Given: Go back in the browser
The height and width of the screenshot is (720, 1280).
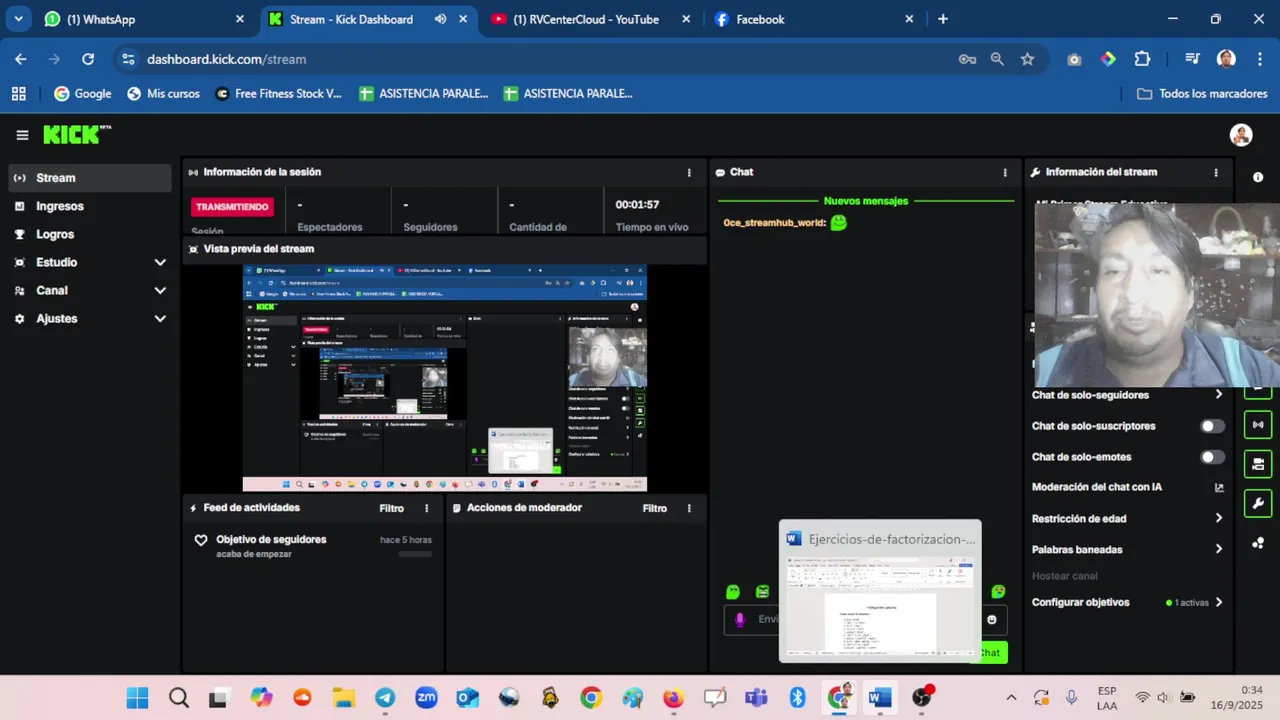Looking at the screenshot, I should click(x=21, y=59).
